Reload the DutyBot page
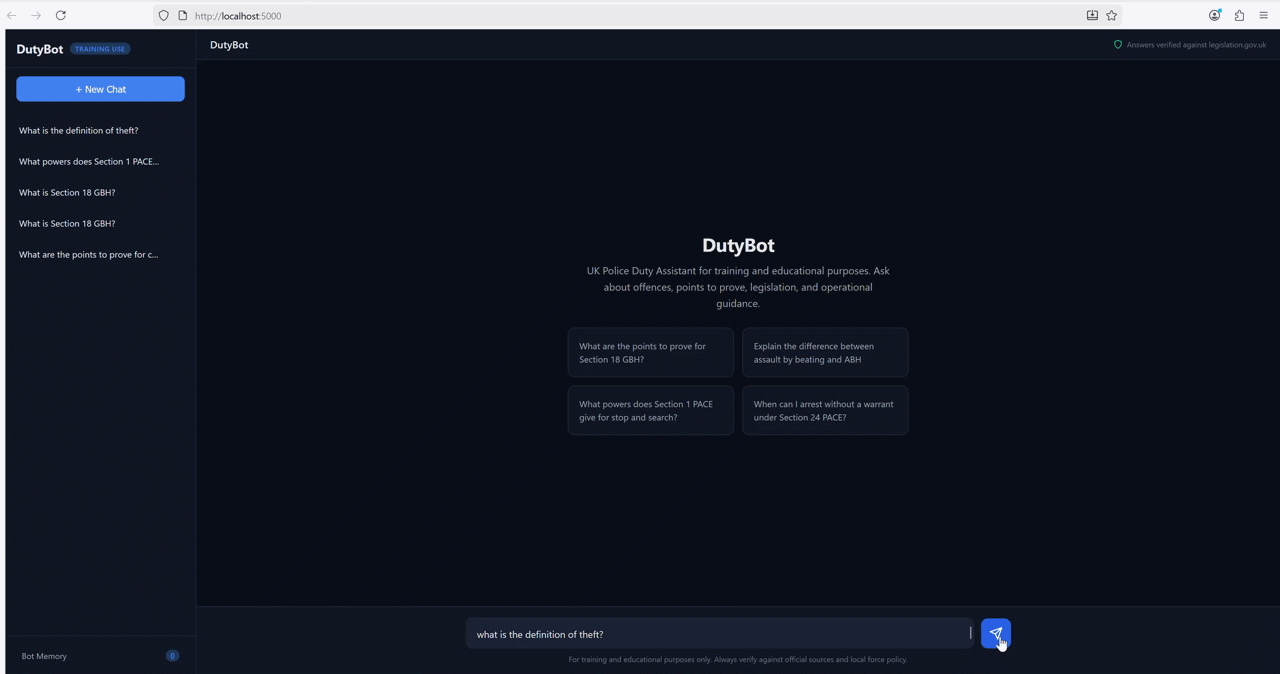 [x=60, y=15]
